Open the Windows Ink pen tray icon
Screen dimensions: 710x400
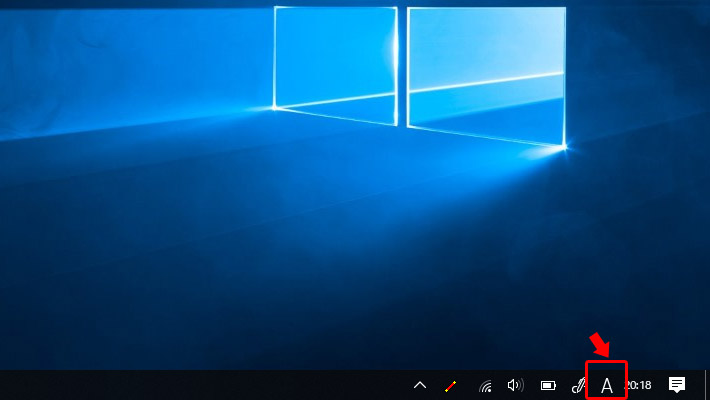(578, 386)
